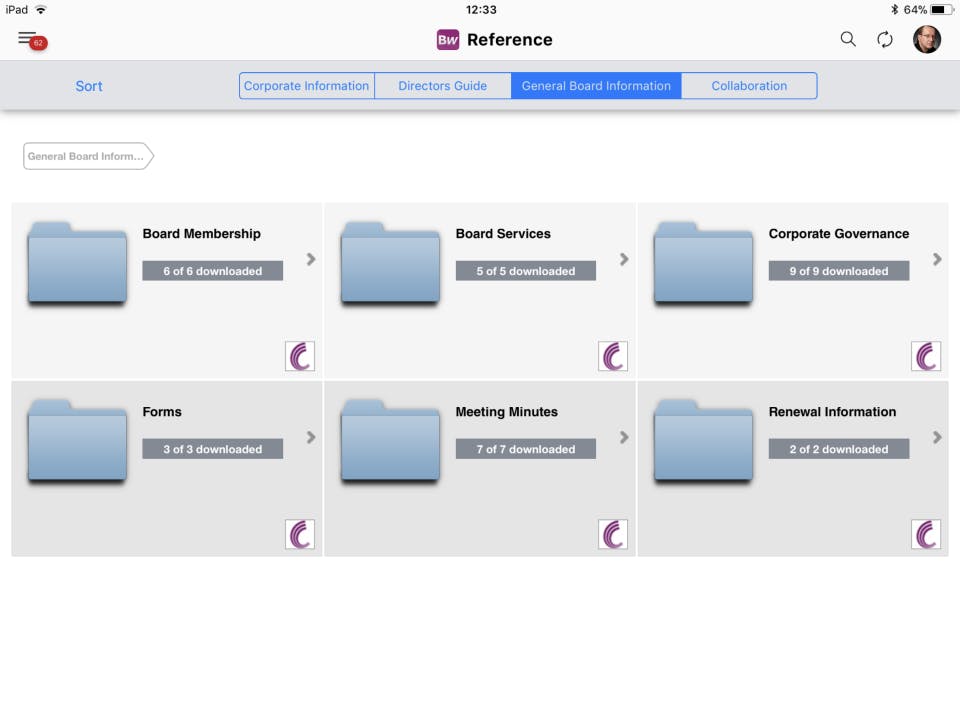The height and width of the screenshot is (720, 960).
Task: Tap the Reference page title
Action: (509, 40)
